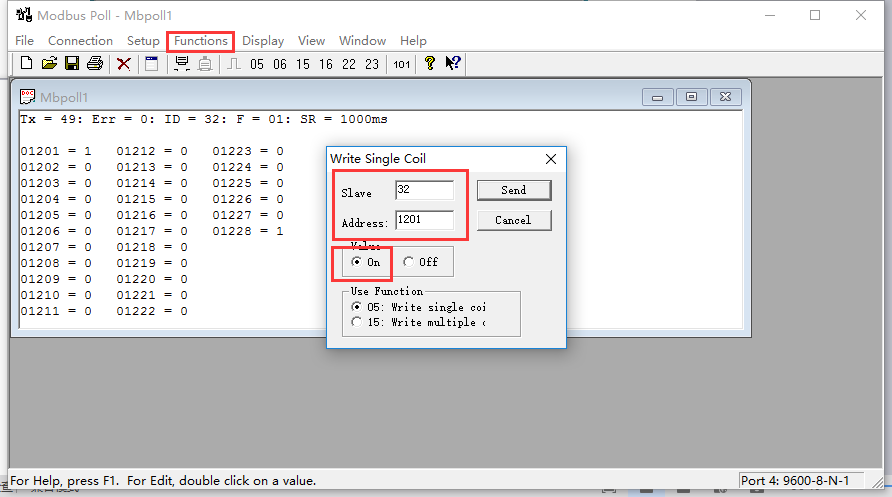This screenshot has height=497, width=892.
Task: Choose 15: Write multiple coils function
Action: (x=419, y=322)
